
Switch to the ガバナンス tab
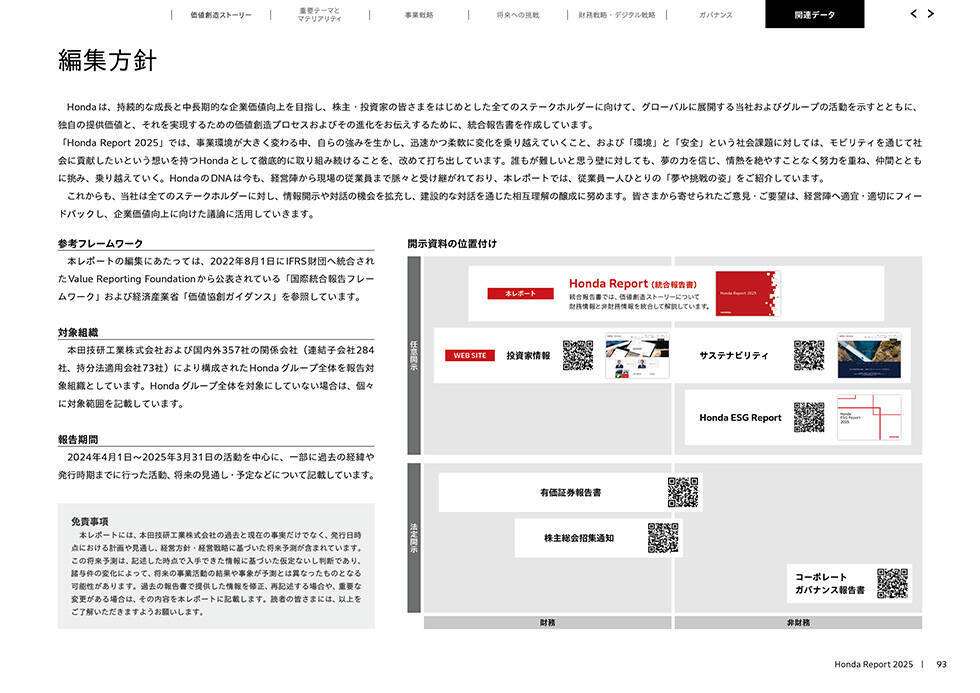[716, 15]
